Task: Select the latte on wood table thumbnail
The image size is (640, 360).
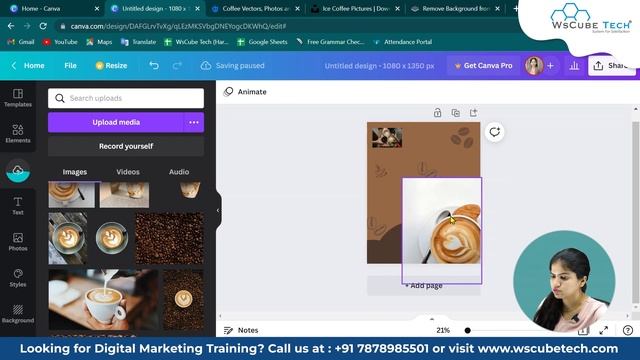Action: [x=68, y=238]
